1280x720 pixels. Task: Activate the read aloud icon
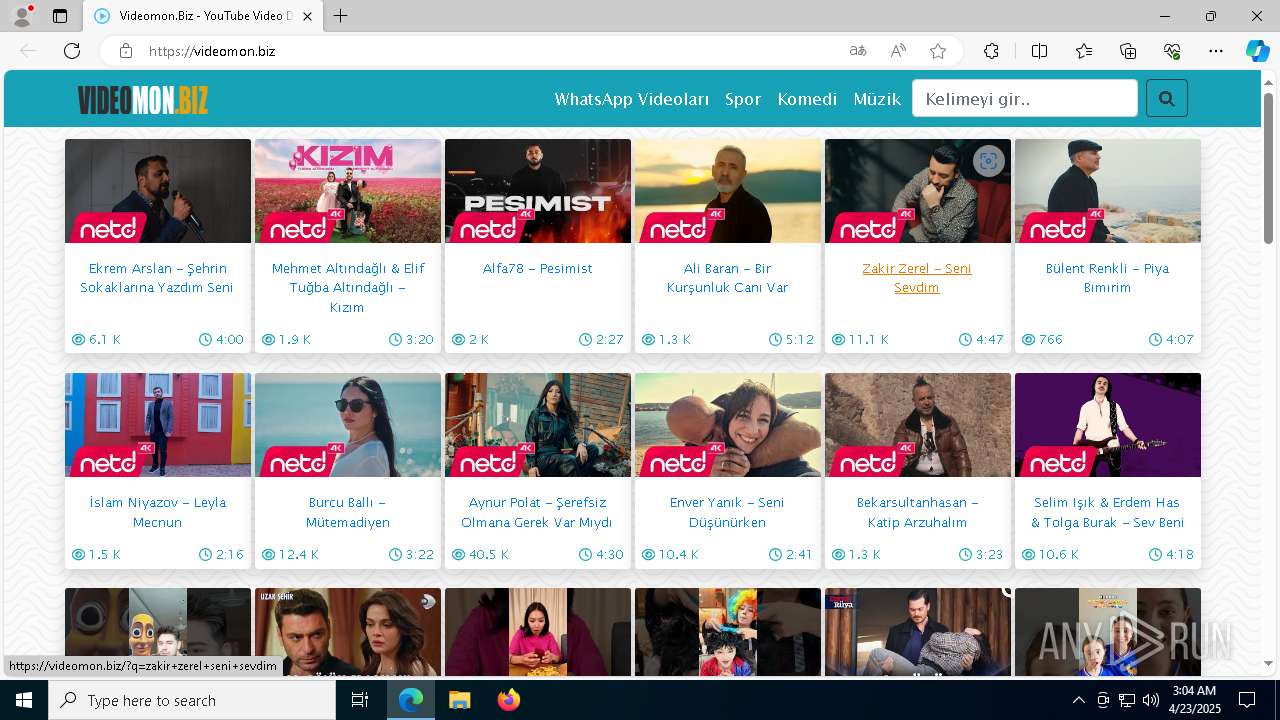pos(898,51)
